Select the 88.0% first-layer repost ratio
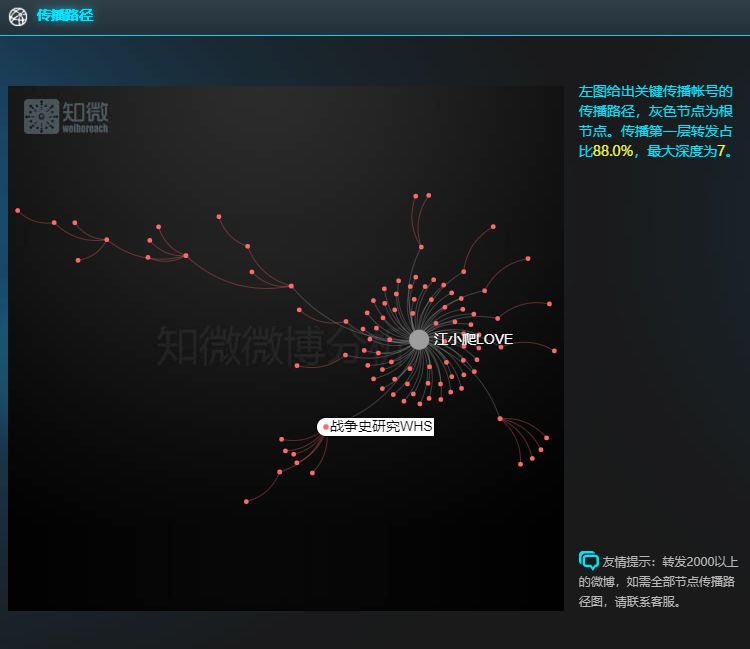The width and height of the screenshot is (750, 649). (x=613, y=151)
